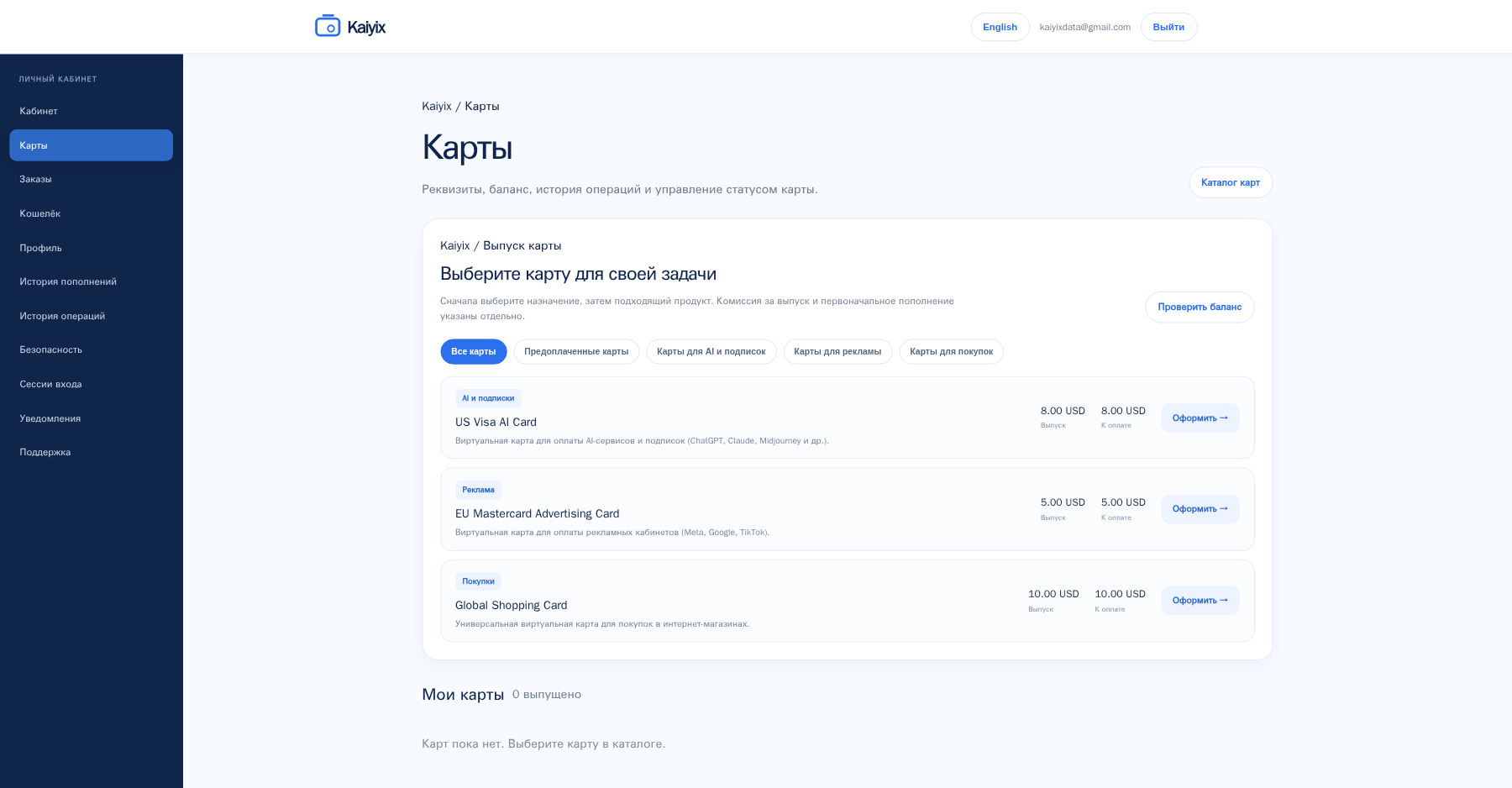Click 8.00 USD Выпуск fee value
This screenshot has width=1512, height=788.
(x=1063, y=411)
